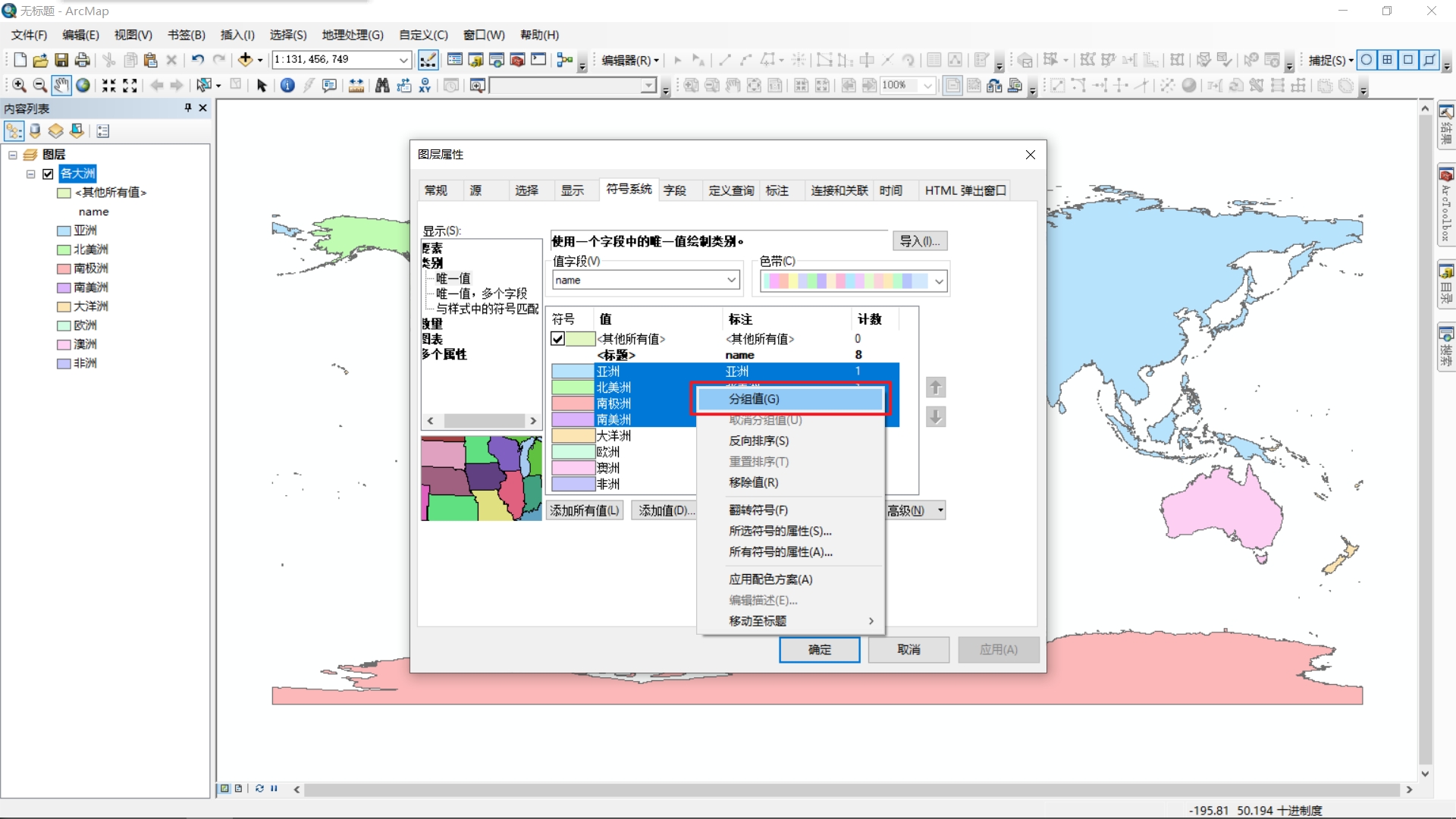Click the Full Extent globe icon
Viewport: 1456px width, 819px height.
83,86
